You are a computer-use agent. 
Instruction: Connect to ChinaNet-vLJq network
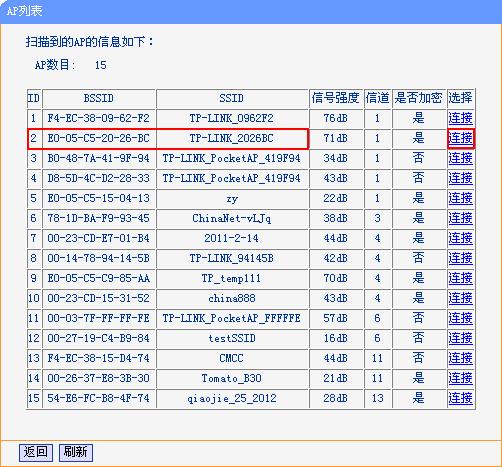pyautogui.click(x=460, y=218)
